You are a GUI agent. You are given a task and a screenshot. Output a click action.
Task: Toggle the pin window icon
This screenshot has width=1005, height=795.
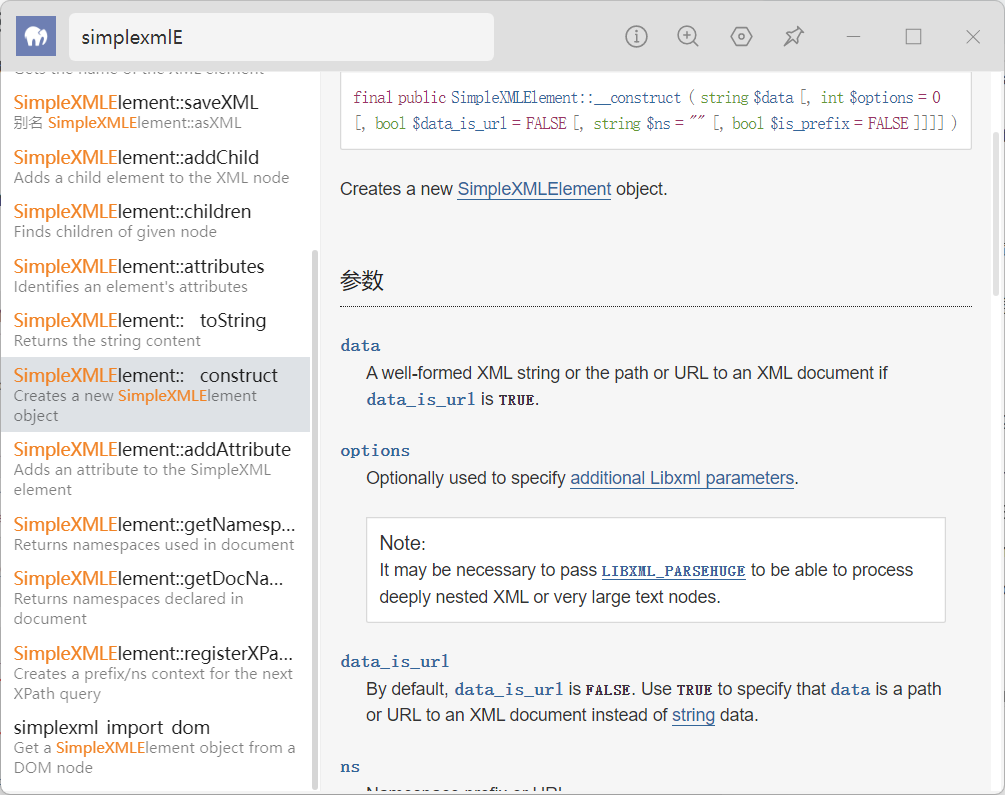793,37
